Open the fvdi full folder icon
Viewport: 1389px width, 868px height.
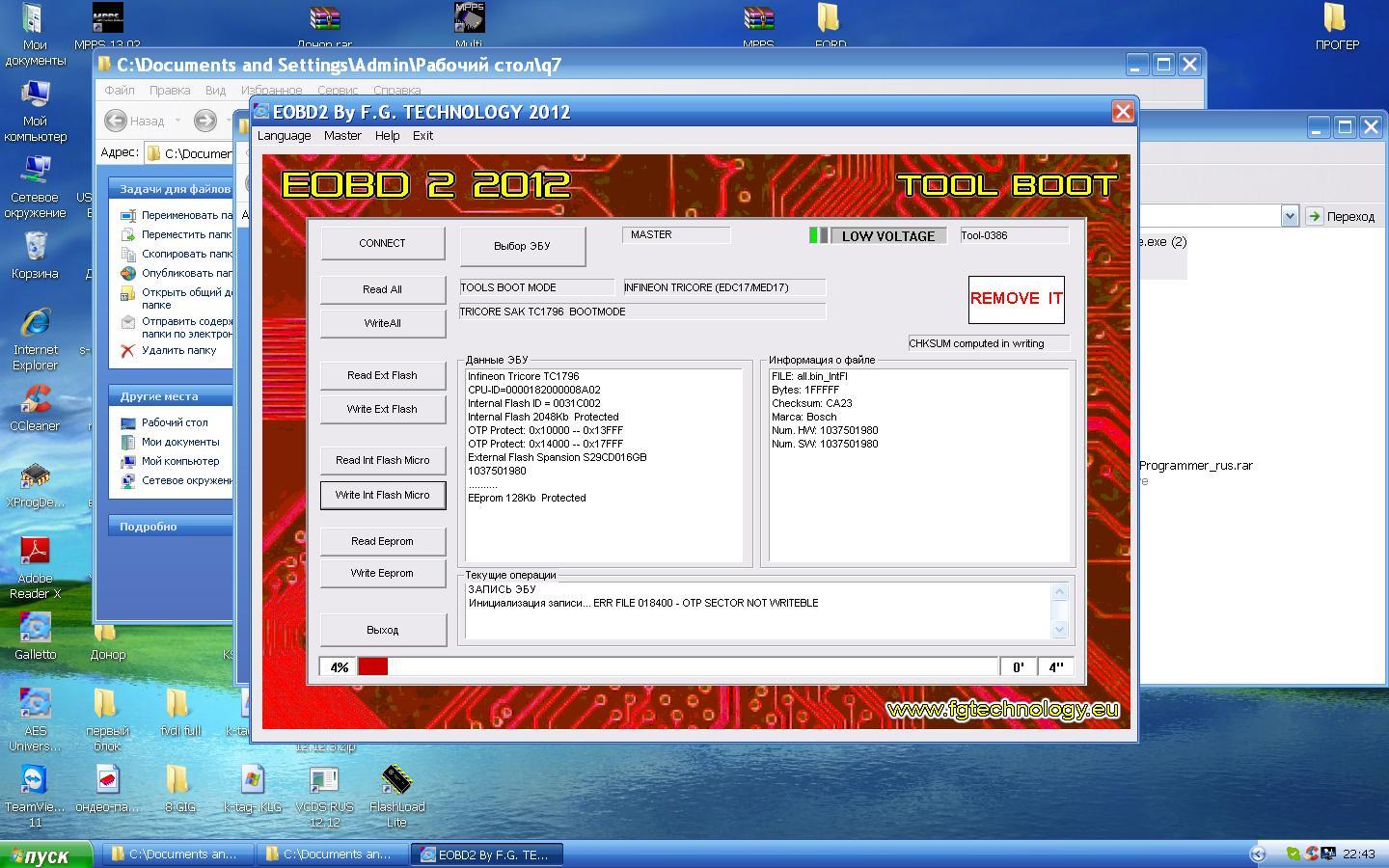179,712
